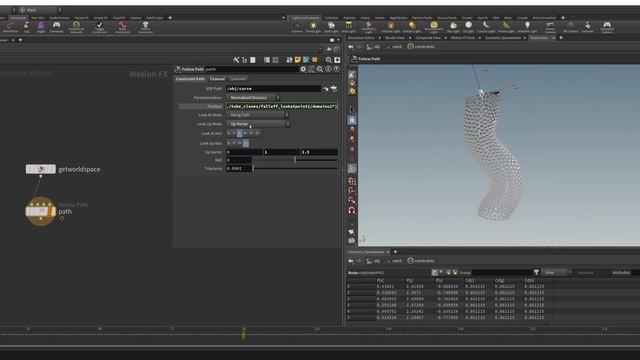This screenshot has width=640, height=360.
Task: Click the Bake Constraints shelf tool
Action: click(x=122, y=27)
